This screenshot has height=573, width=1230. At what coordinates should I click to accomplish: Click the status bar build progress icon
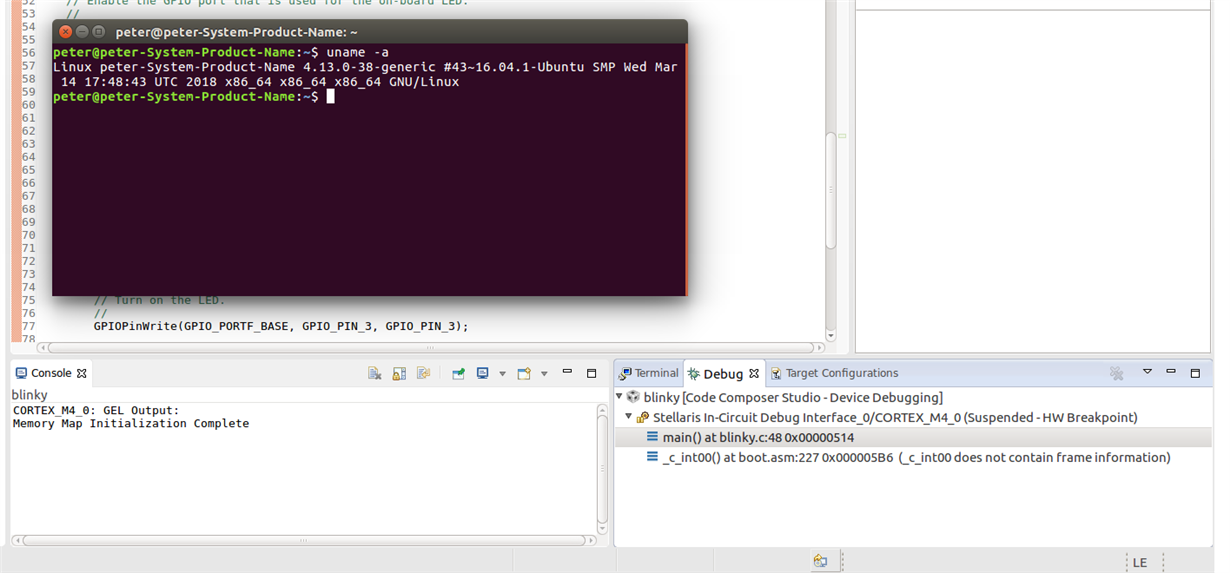820,562
